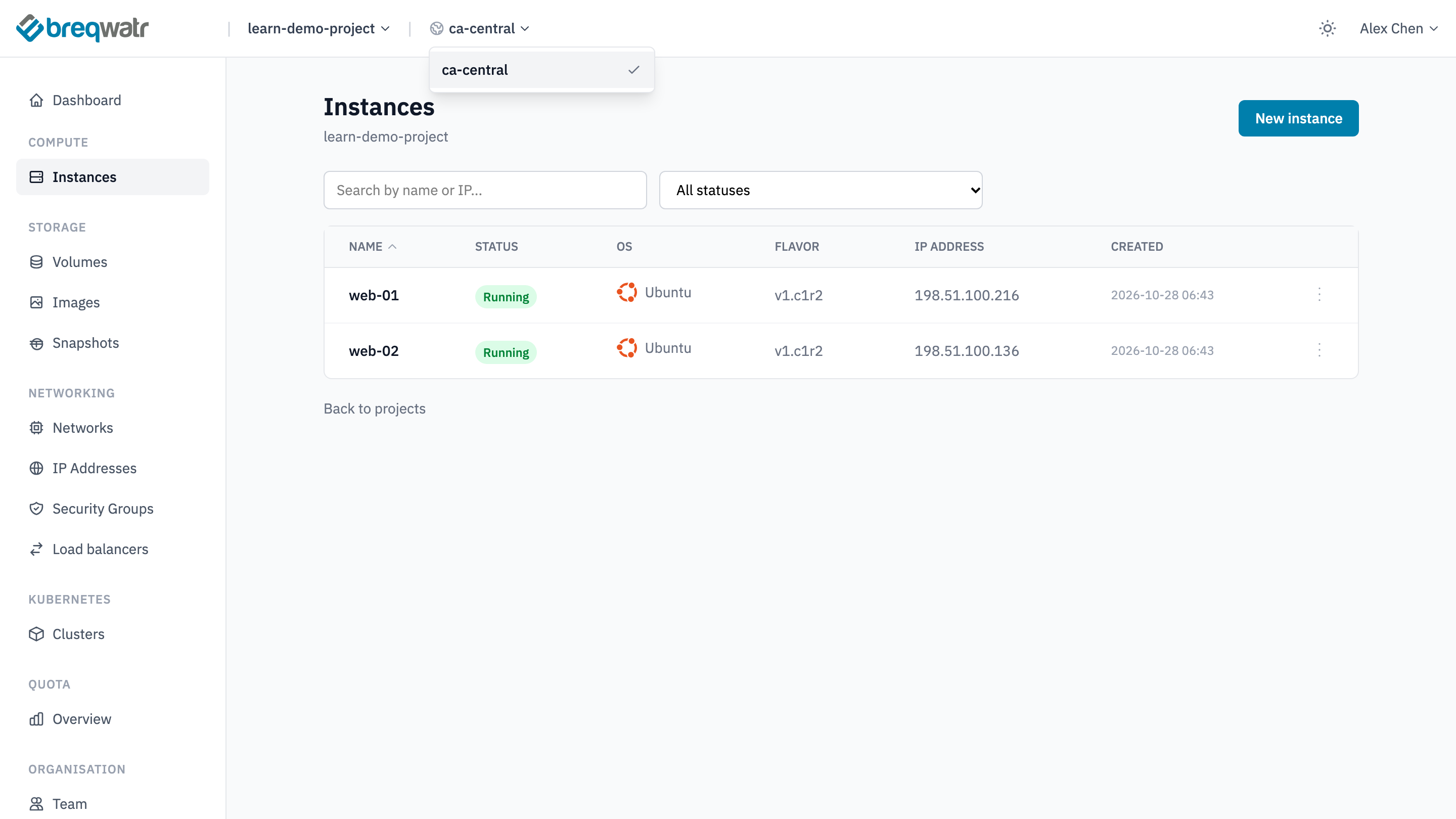The height and width of the screenshot is (819, 1456).
Task: Open Security Groups in the sidebar
Action: 112,509
